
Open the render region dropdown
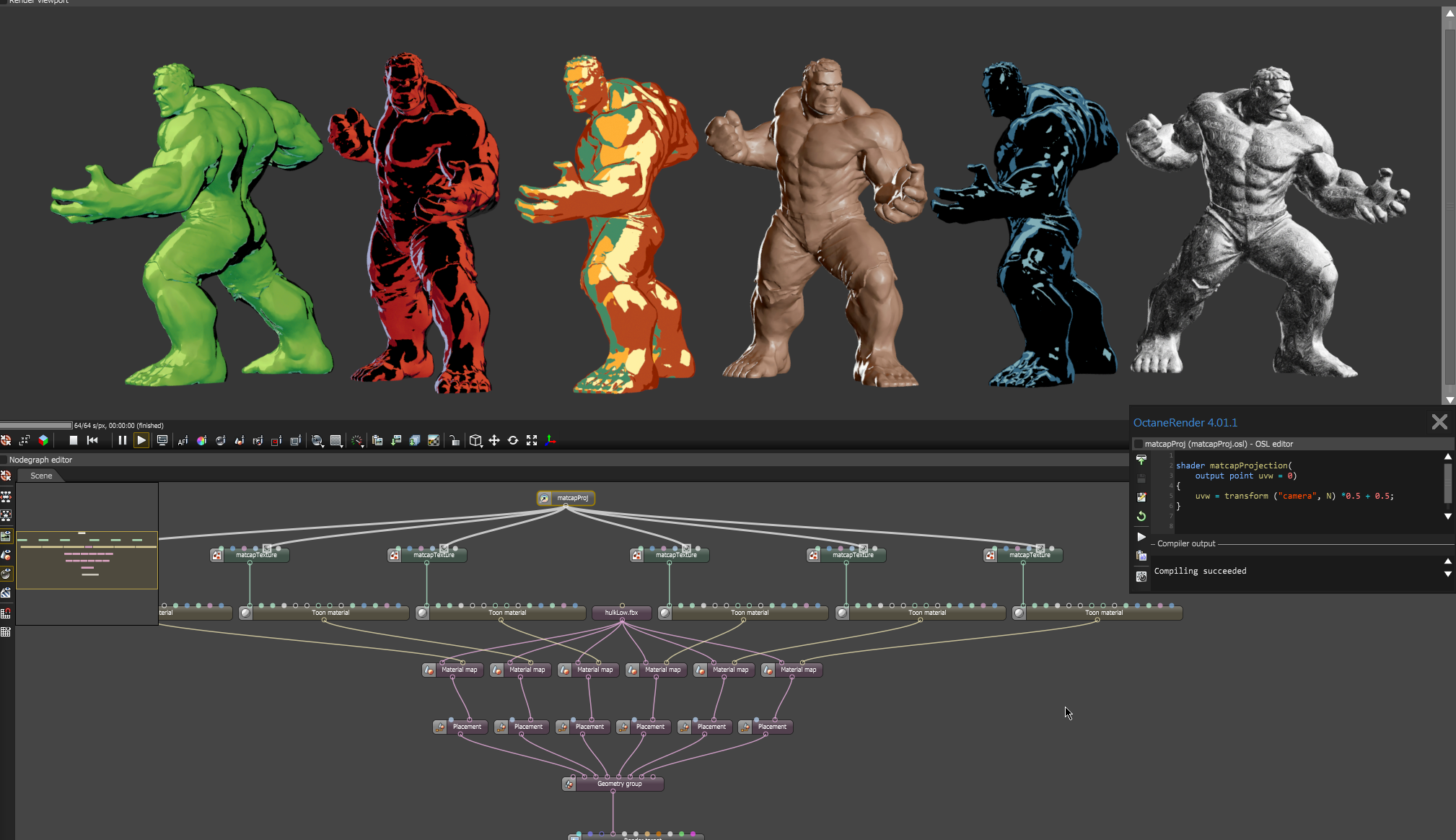pyautogui.click(x=336, y=441)
